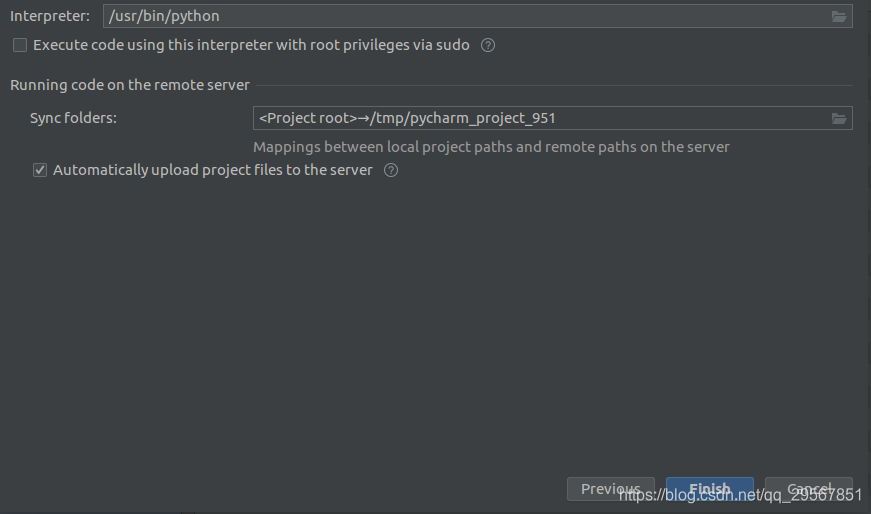The width and height of the screenshot is (871, 514).
Task: Click the 'Sync folders:' label
Action: (x=73, y=118)
